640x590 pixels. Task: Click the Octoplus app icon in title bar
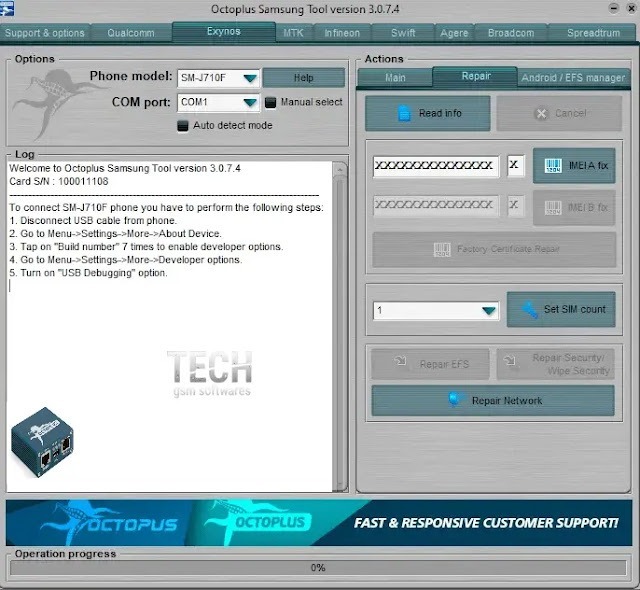tap(7, 9)
